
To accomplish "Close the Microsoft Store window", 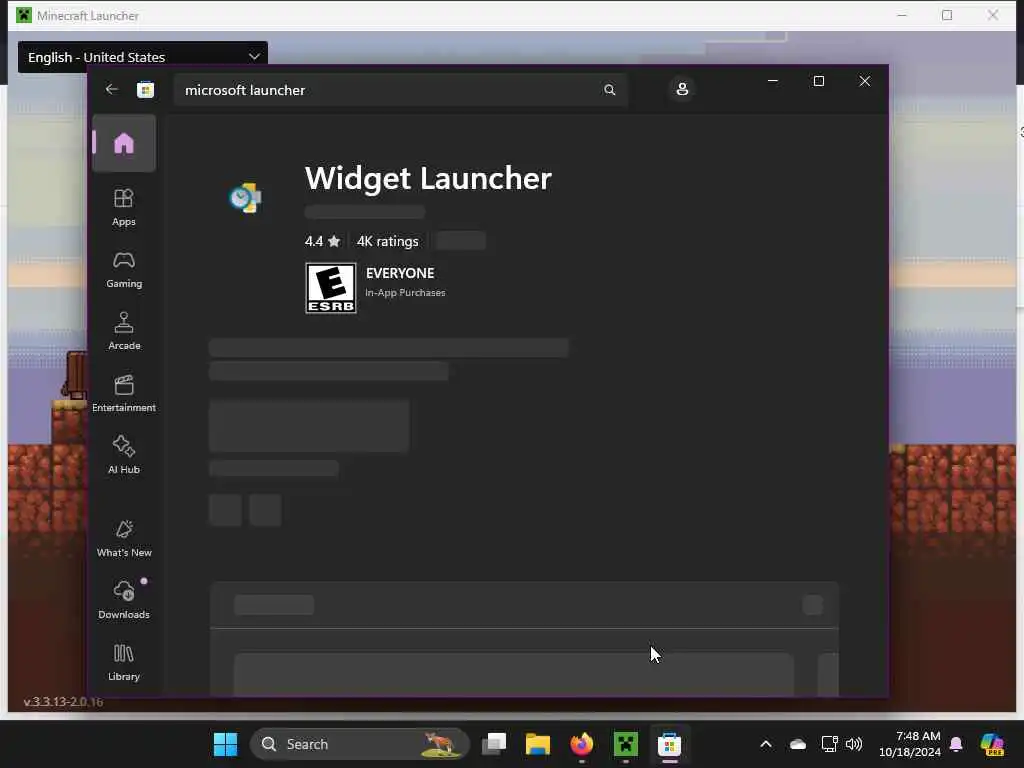I will [x=865, y=81].
